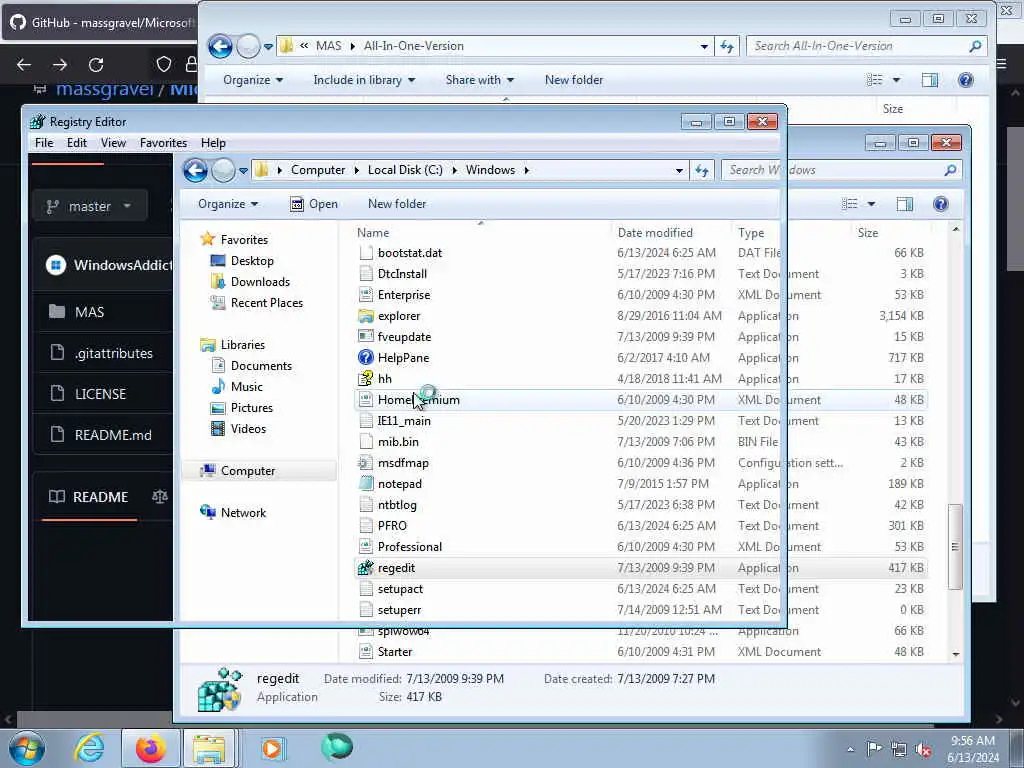Sort by Date modified column header
Screen dimensions: 1024x768
click(x=655, y=232)
